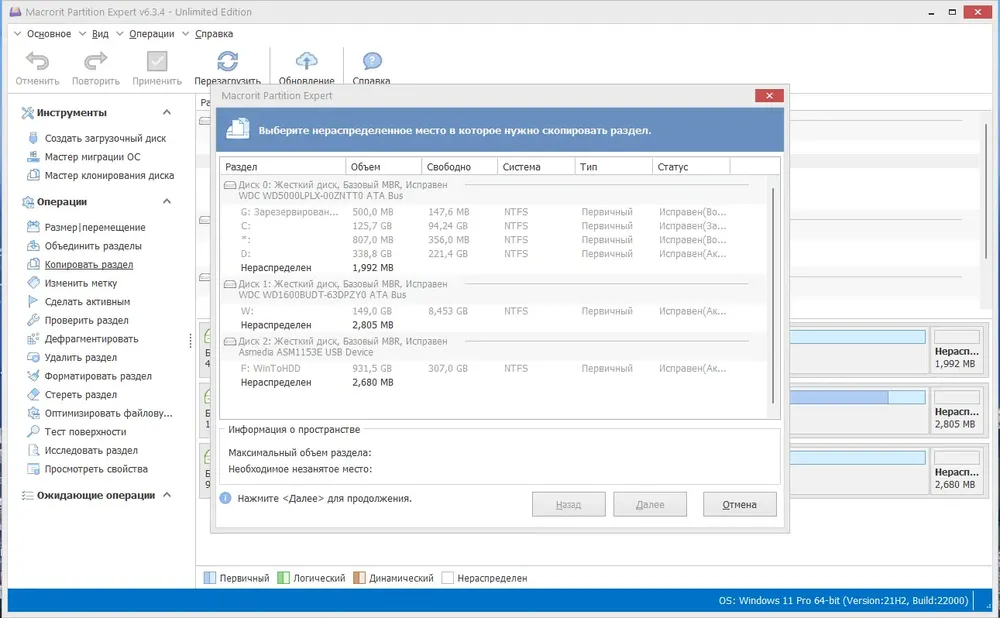Click the Копировать раздел link
The height and width of the screenshot is (618, 1000).
(x=89, y=265)
